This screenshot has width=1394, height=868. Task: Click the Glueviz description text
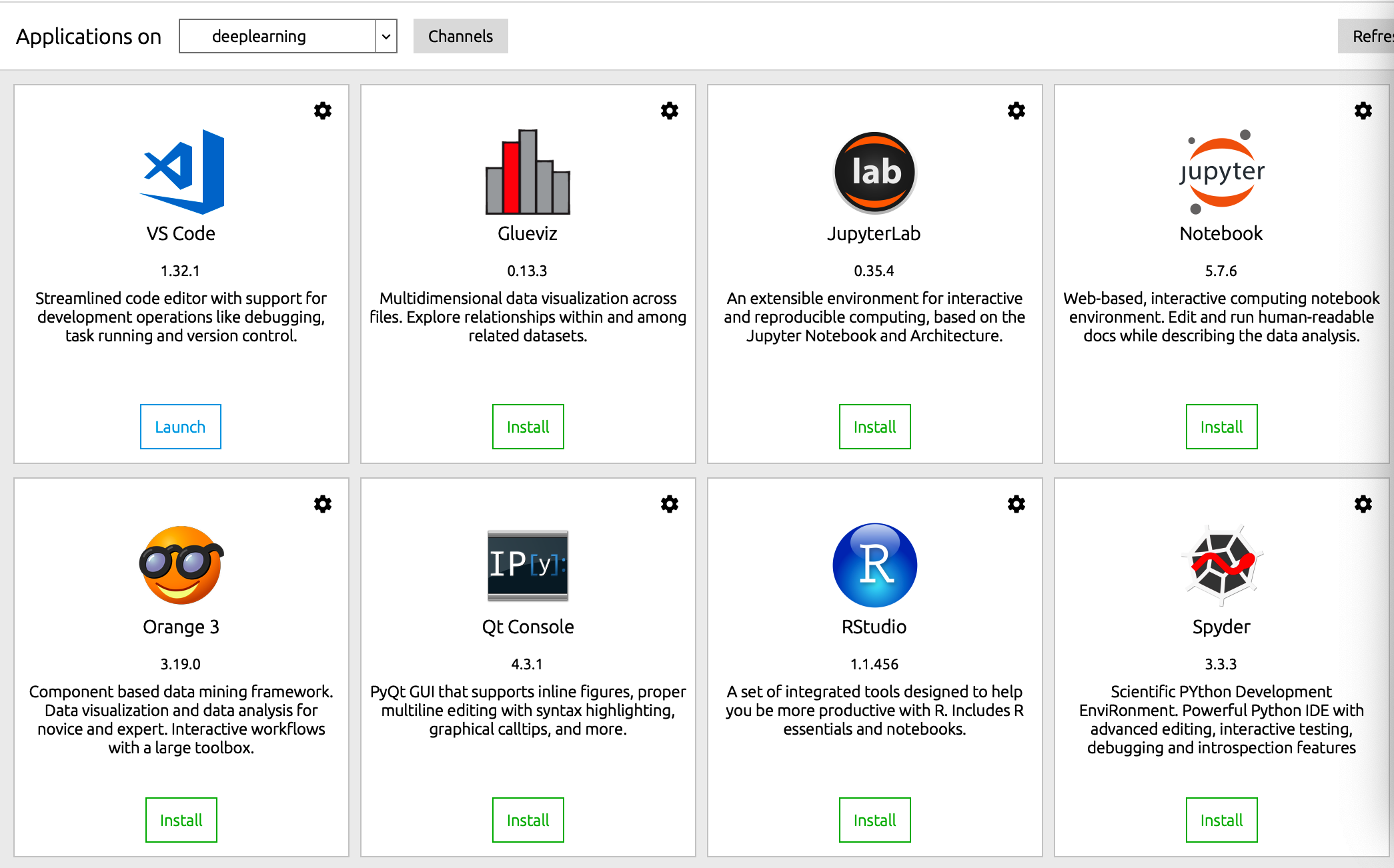point(528,317)
